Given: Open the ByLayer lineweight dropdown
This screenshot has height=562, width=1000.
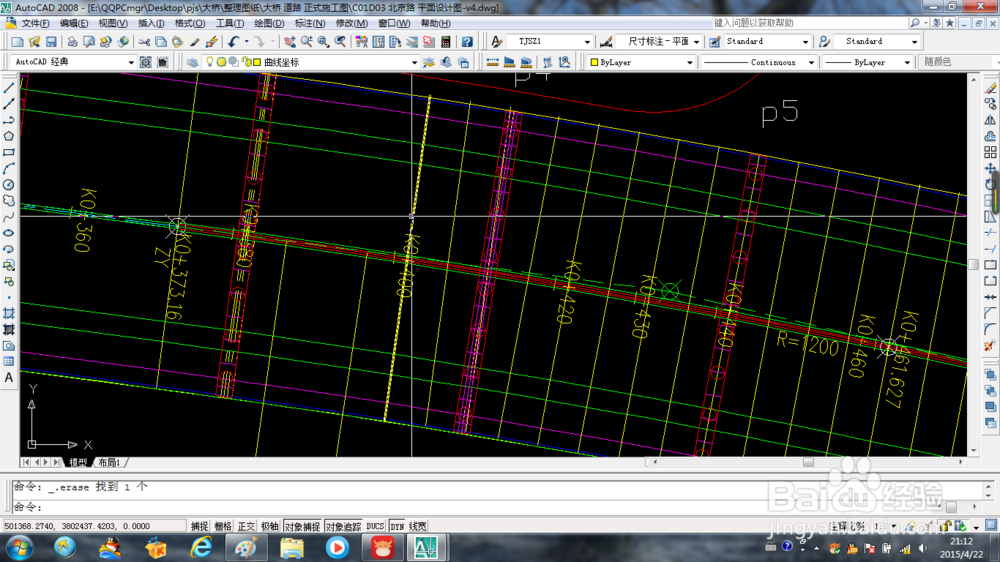Looking at the screenshot, I should [907, 62].
